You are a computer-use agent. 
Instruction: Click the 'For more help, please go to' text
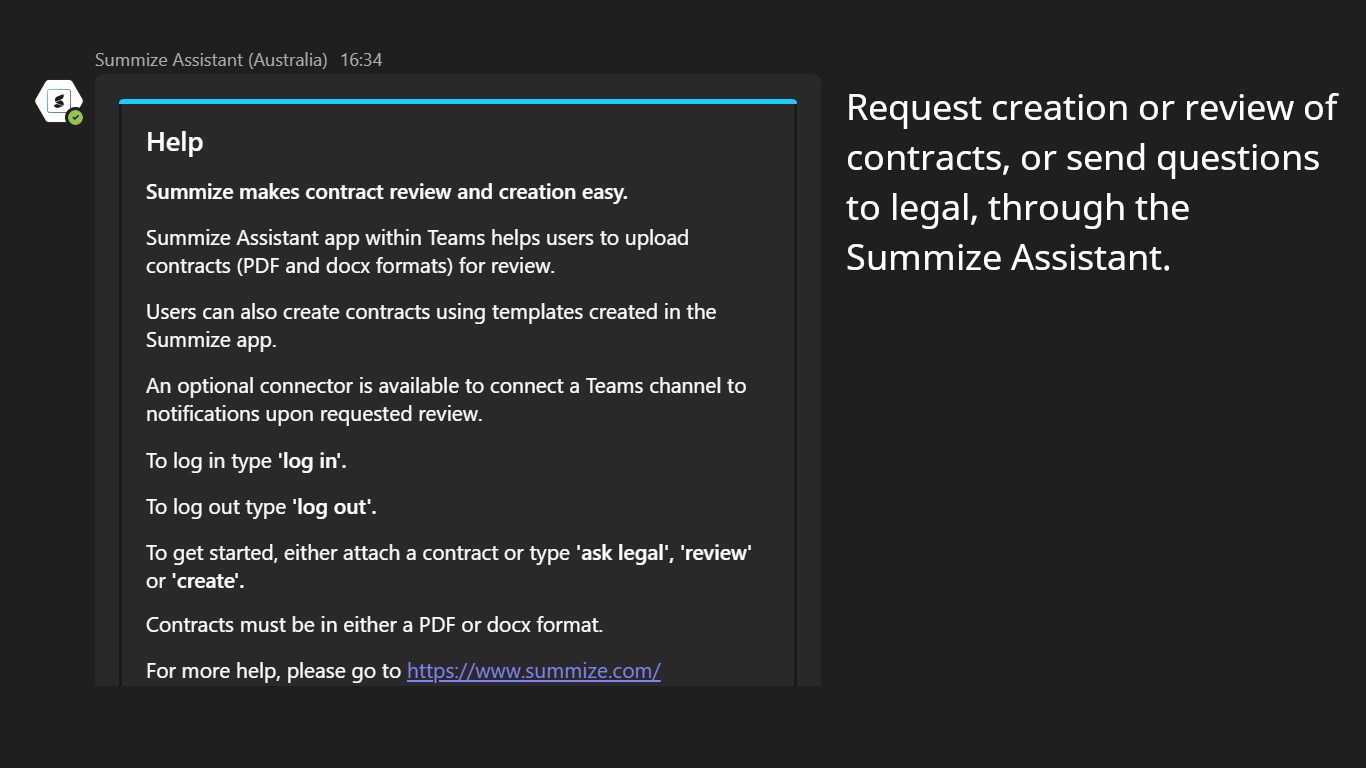click(x=273, y=671)
